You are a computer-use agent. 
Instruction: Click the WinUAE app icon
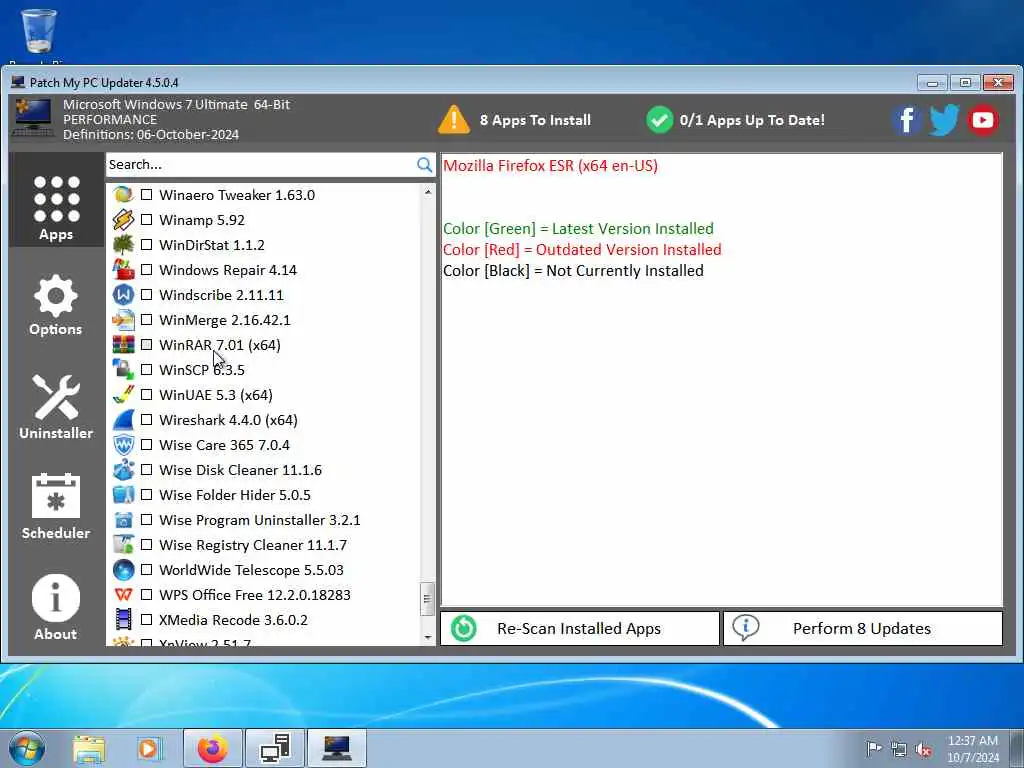(x=123, y=395)
